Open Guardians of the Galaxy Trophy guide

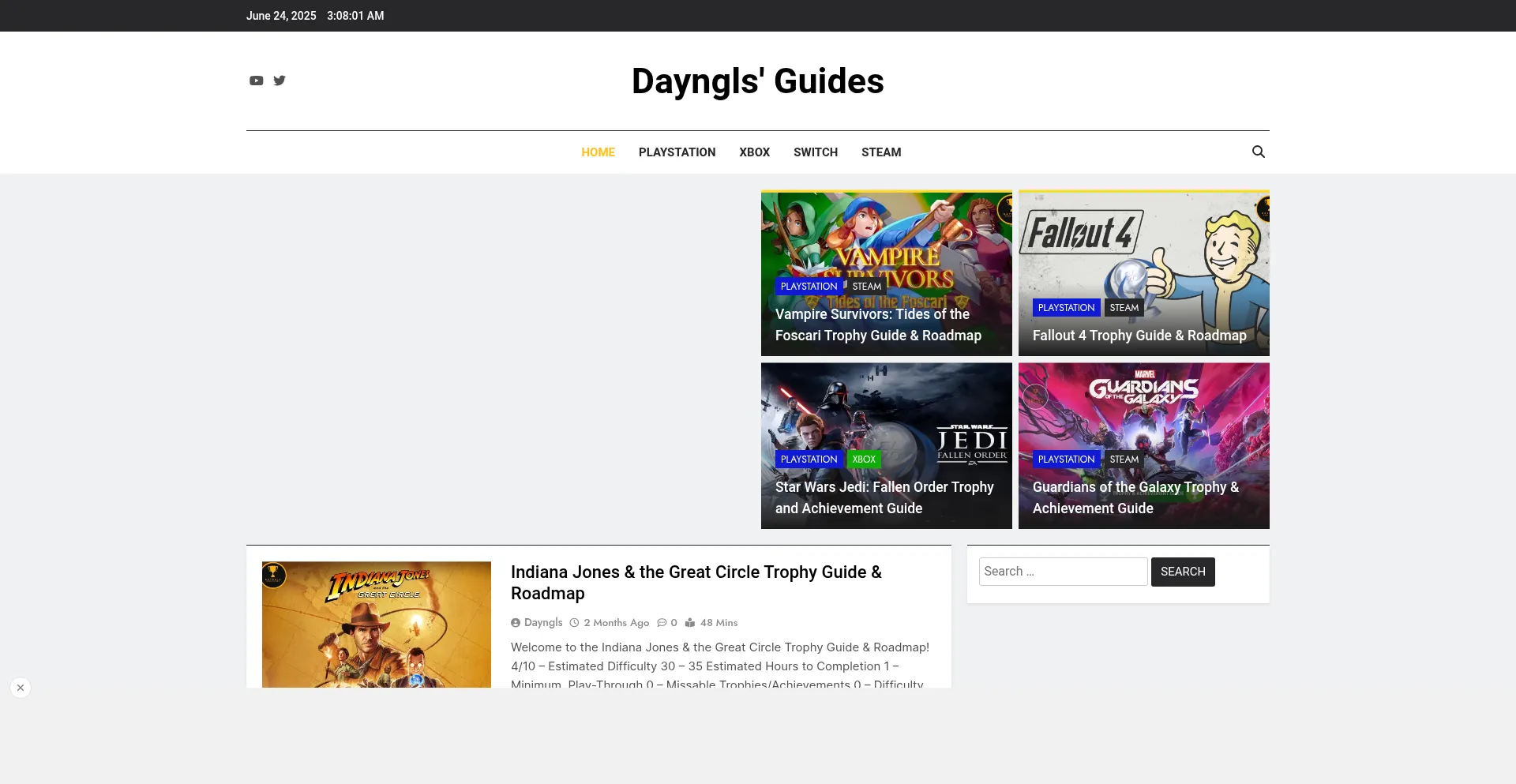coord(1135,497)
